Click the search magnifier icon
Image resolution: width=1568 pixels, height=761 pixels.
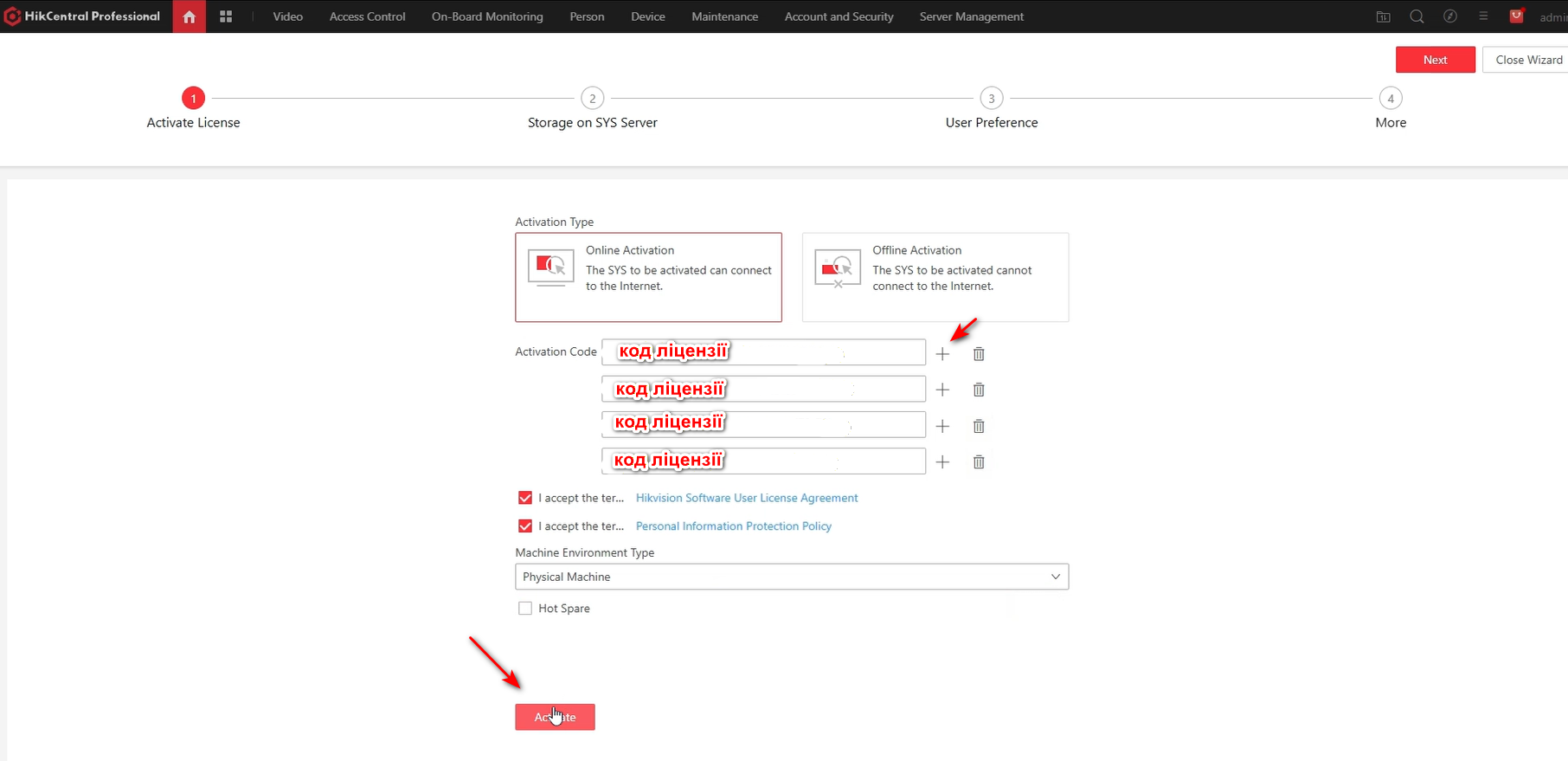[x=1417, y=16]
